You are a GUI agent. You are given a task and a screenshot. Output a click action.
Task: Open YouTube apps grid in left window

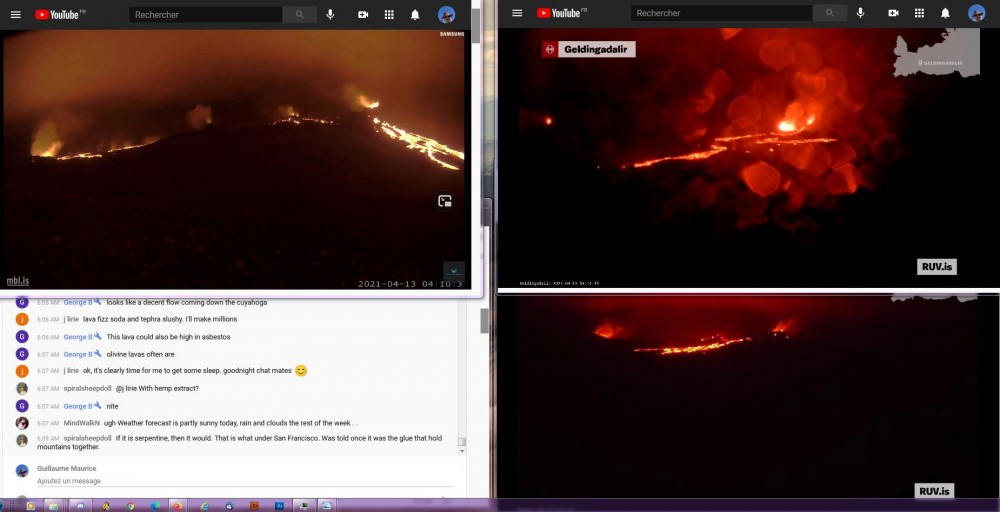pyautogui.click(x=389, y=14)
